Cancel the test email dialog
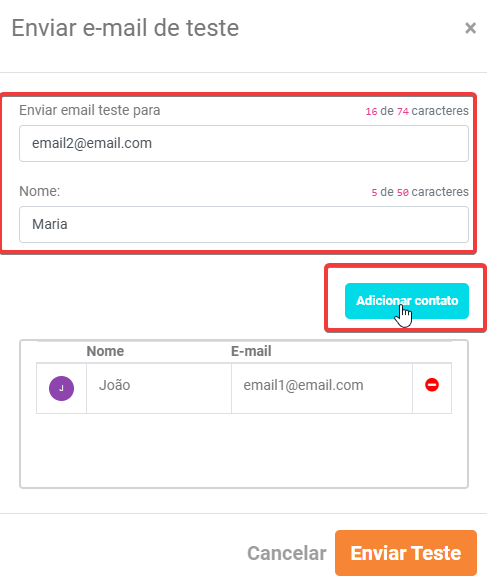Image resolution: width=487 pixels, height=586 pixels. pyautogui.click(x=287, y=553)
